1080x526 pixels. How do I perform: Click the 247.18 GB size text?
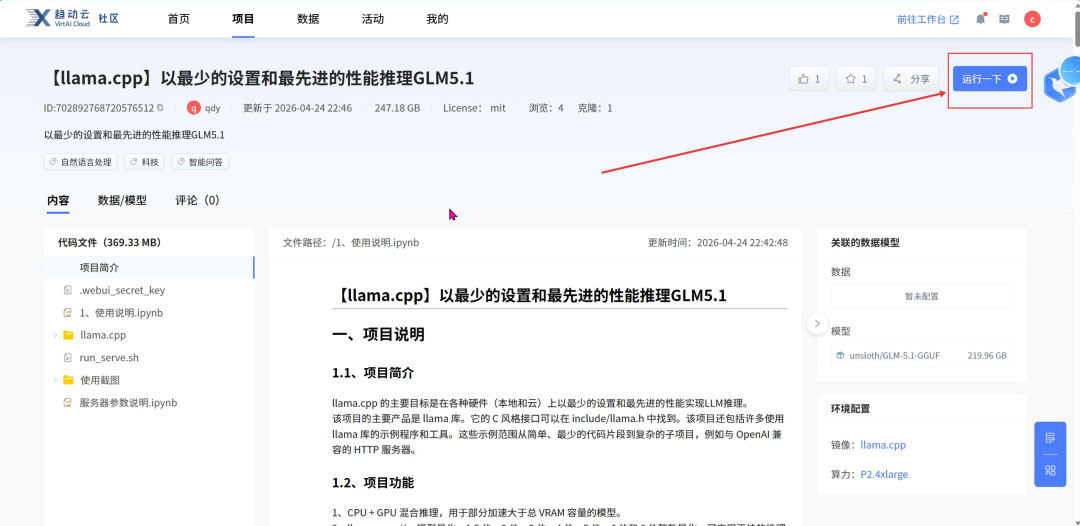[397, 107]
